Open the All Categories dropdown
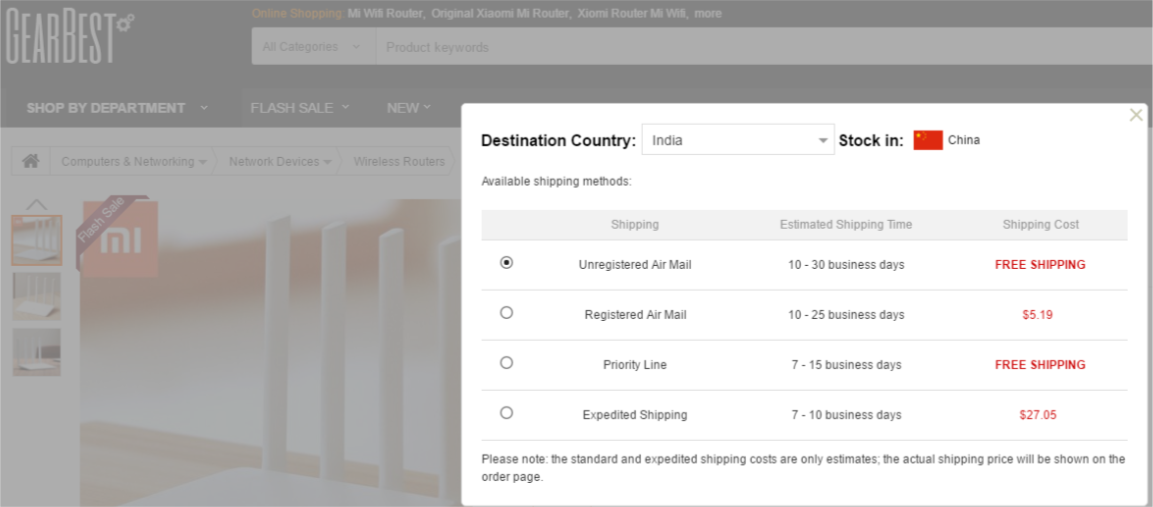 (311, 47)
